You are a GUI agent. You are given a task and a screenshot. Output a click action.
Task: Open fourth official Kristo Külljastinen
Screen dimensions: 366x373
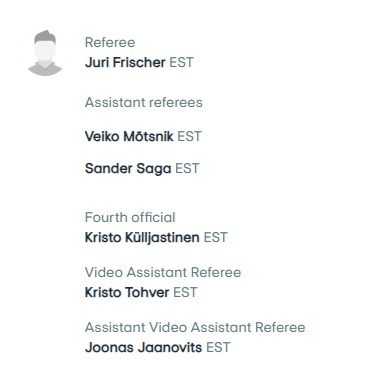pos(142,237)
